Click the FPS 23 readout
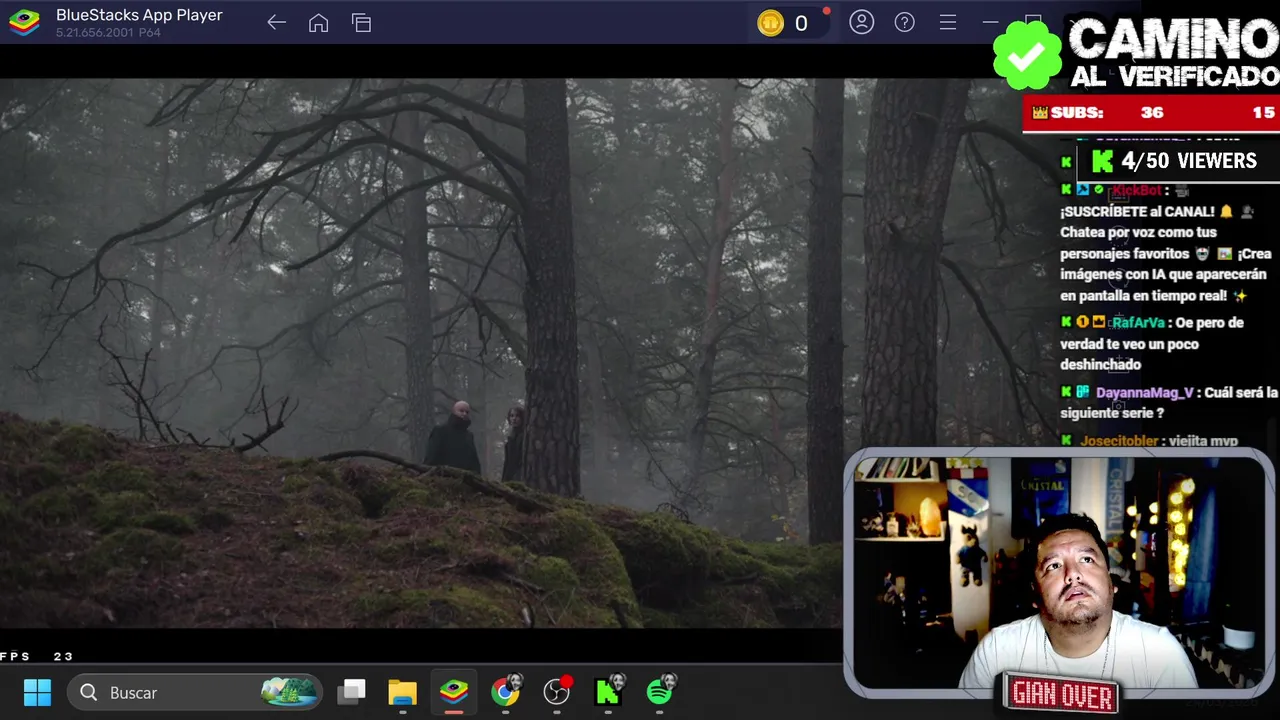The image size is (1280, 720). coord(37,656)
